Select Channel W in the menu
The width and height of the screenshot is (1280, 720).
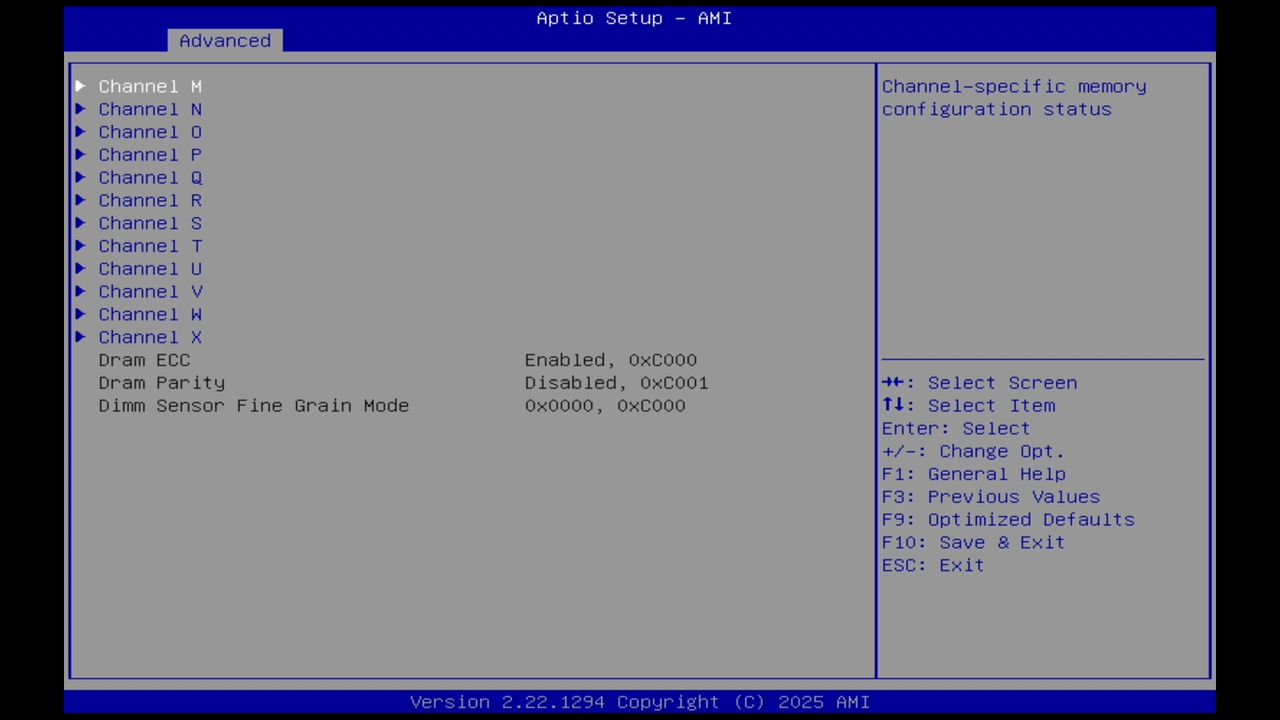click(x=149, y=314)
